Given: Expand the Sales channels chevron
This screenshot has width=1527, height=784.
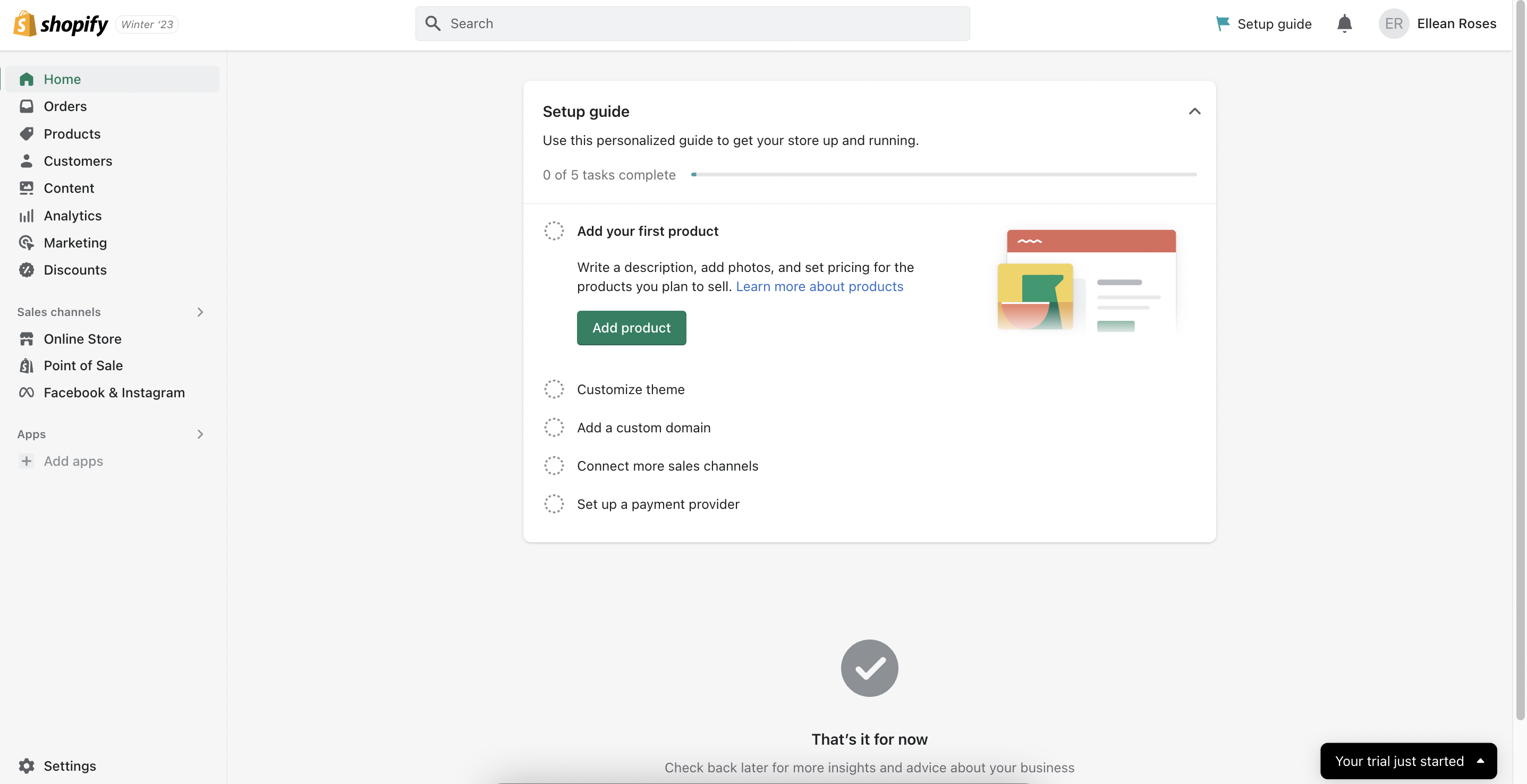Looking at the screenshot, I should point(200,312).
